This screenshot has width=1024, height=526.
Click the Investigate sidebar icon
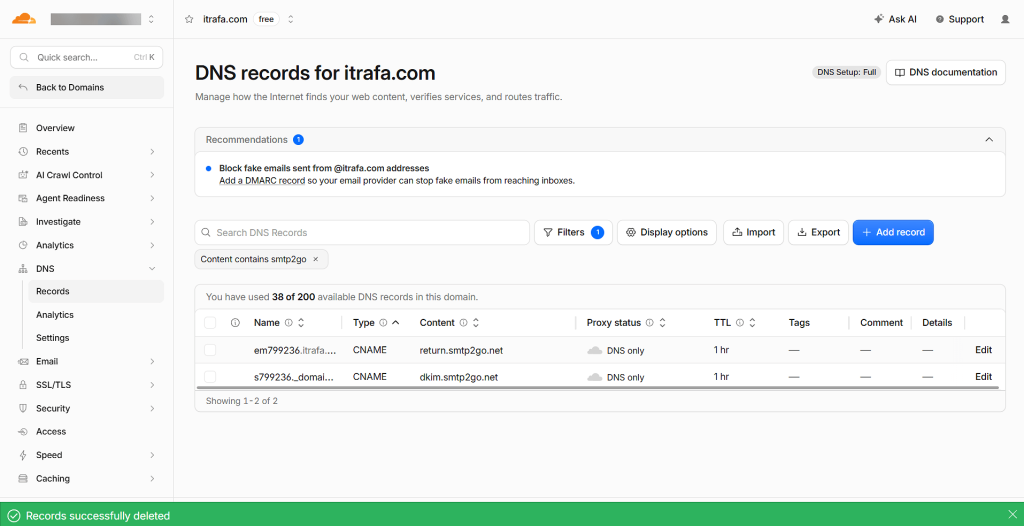coord(23,222)
